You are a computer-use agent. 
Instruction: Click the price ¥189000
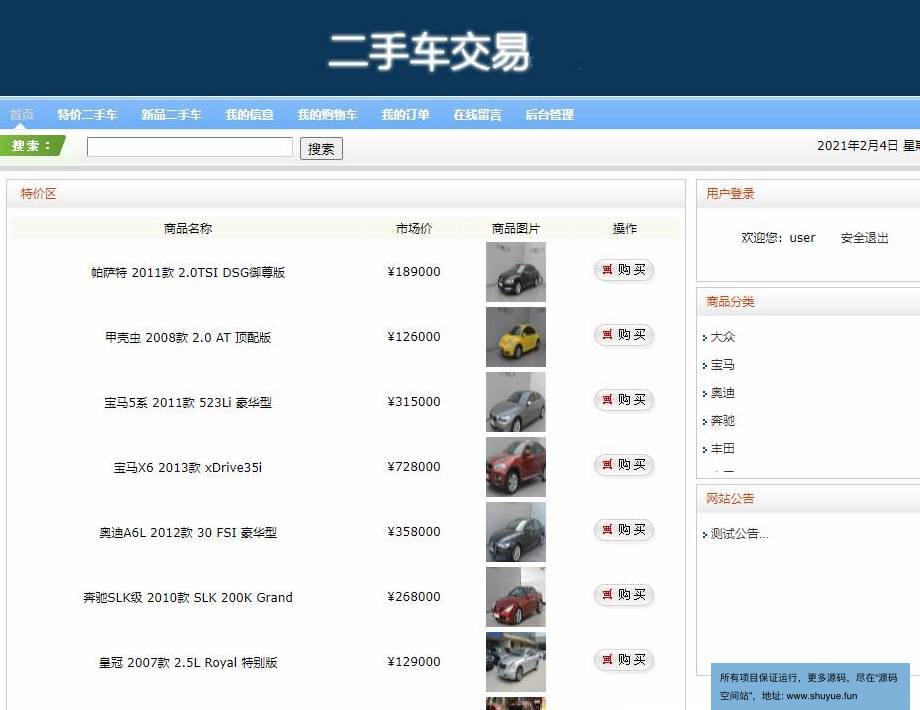point(414,272)
